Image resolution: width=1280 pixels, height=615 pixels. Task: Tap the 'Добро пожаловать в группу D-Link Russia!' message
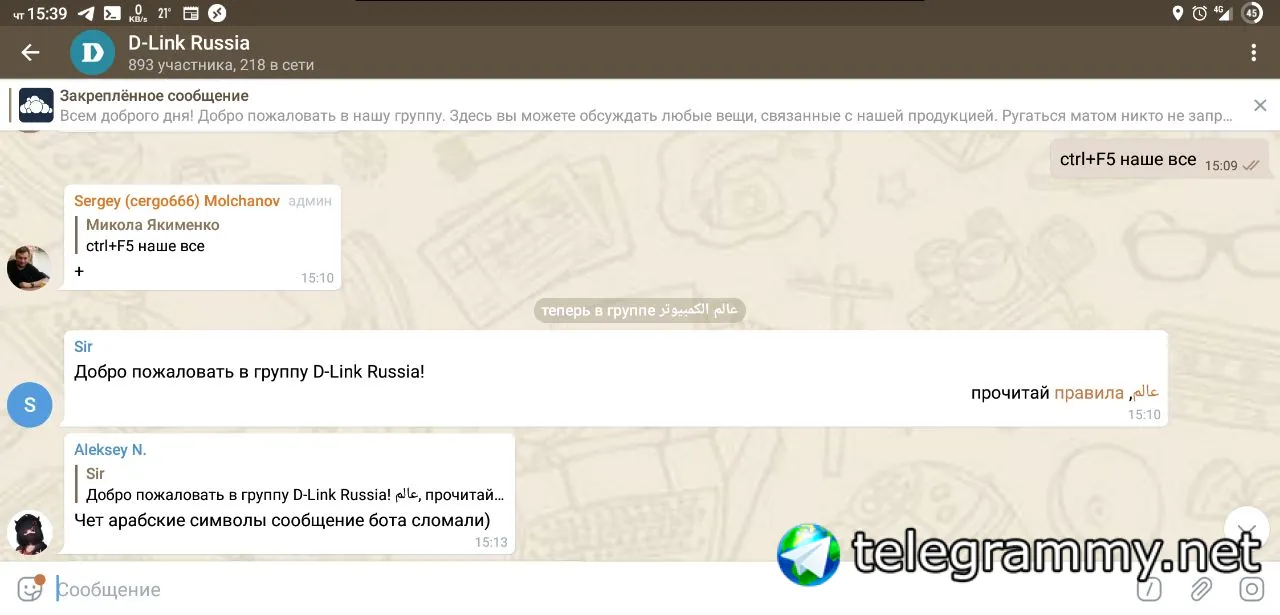[249, 372]
